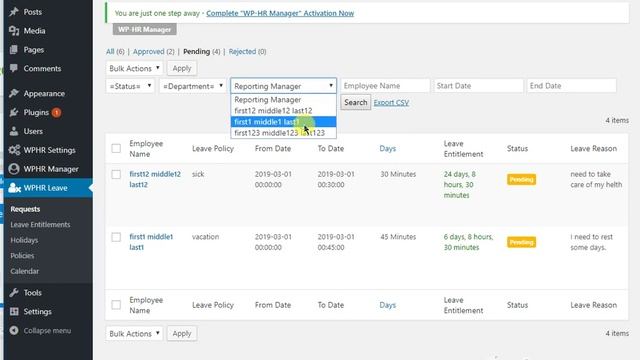Click the WPHR Manager avatar icon

(14, 169)
